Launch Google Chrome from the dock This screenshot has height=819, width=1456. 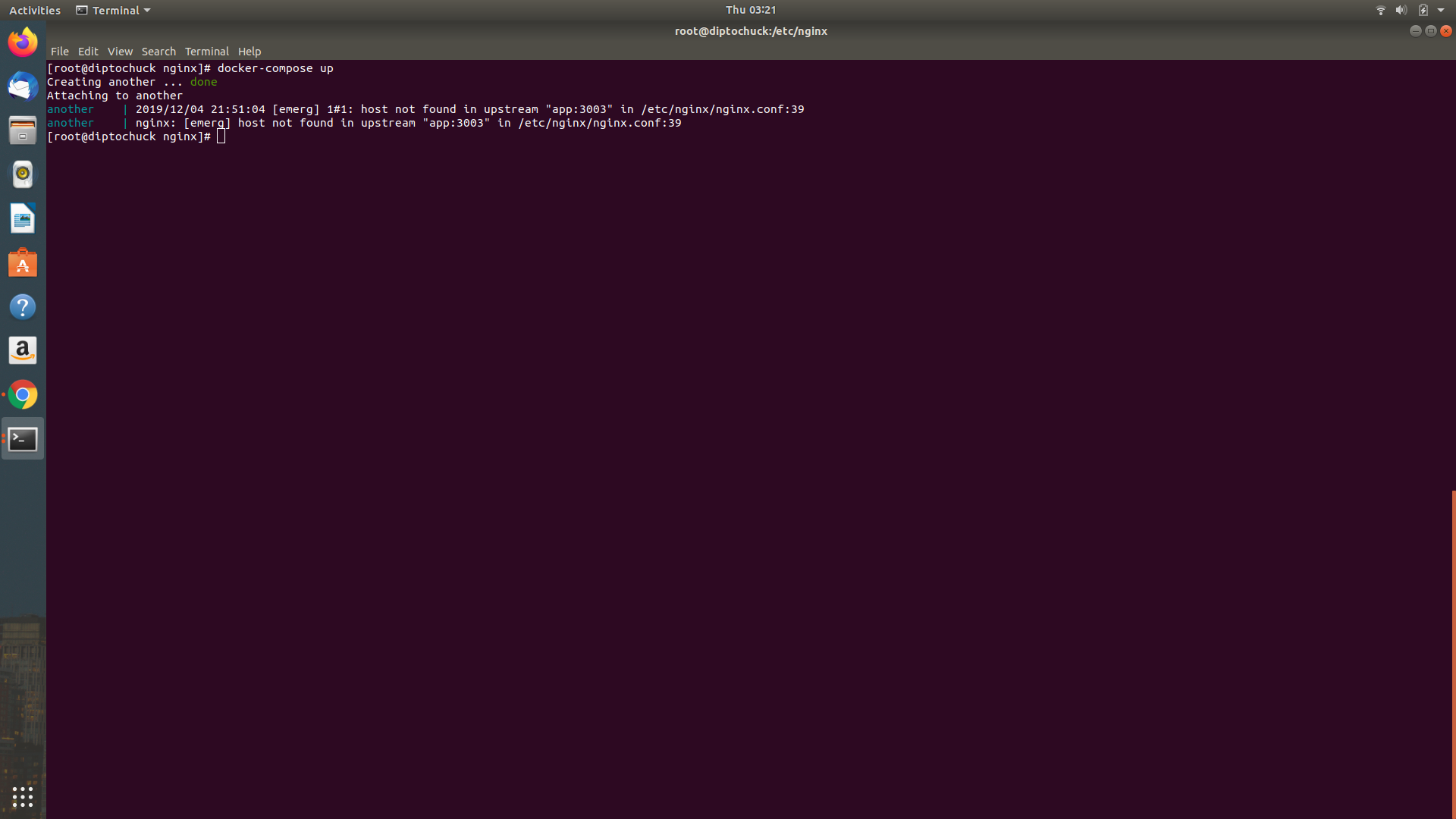coord(22,394)
